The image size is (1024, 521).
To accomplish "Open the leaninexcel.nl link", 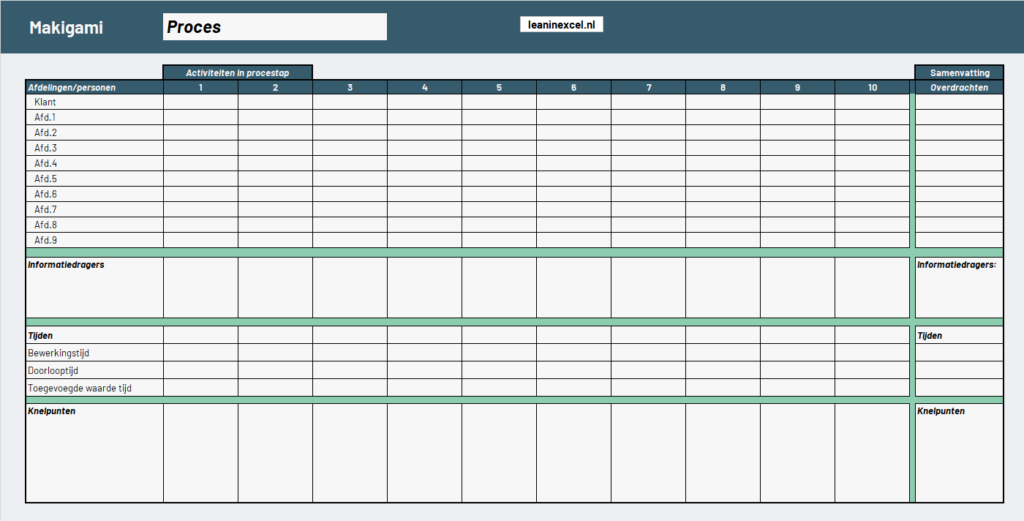I will [x=561, y=25].
